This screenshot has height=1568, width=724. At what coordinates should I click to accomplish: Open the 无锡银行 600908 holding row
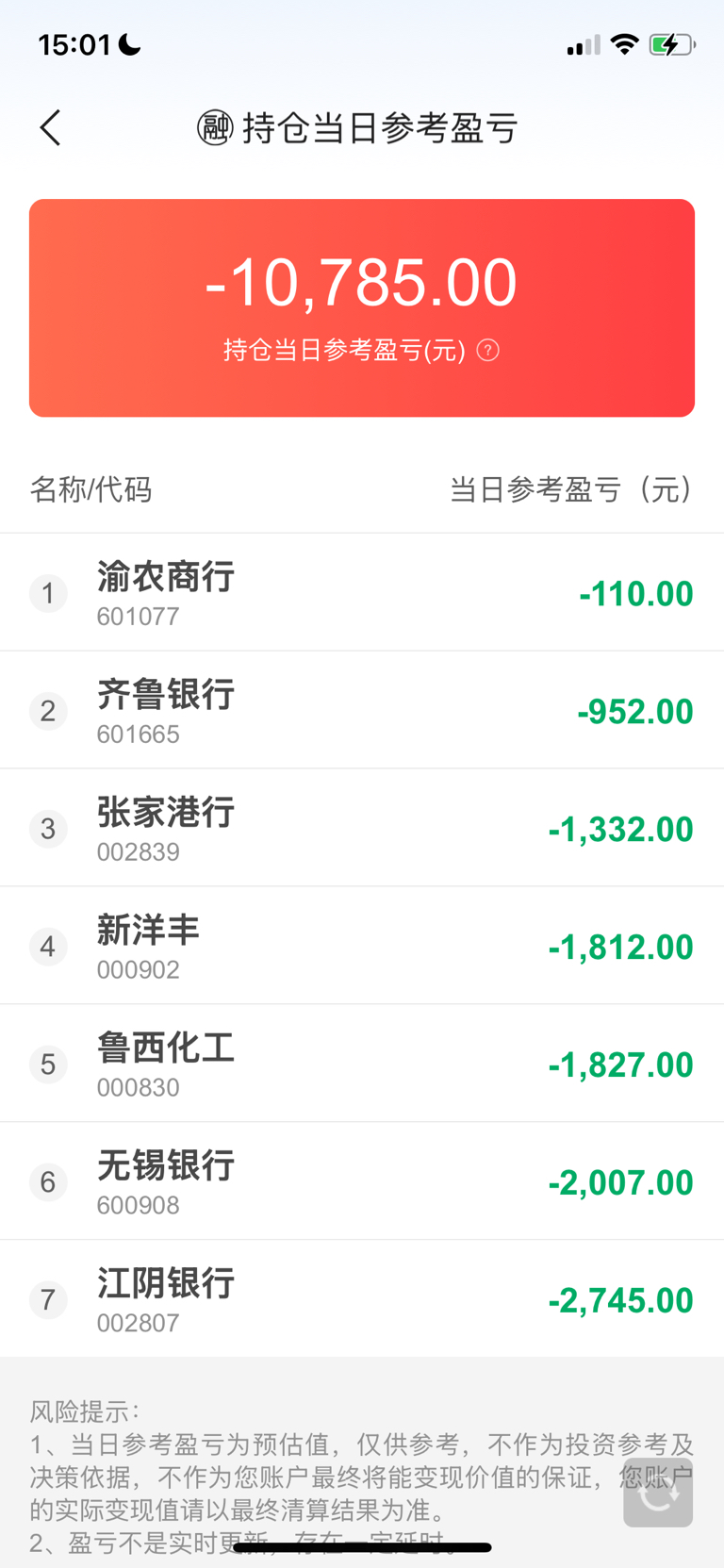coord(362,1181)
